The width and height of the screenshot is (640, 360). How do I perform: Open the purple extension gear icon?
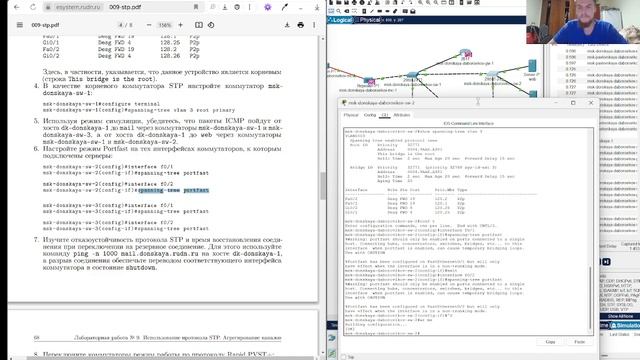[268, 7]
